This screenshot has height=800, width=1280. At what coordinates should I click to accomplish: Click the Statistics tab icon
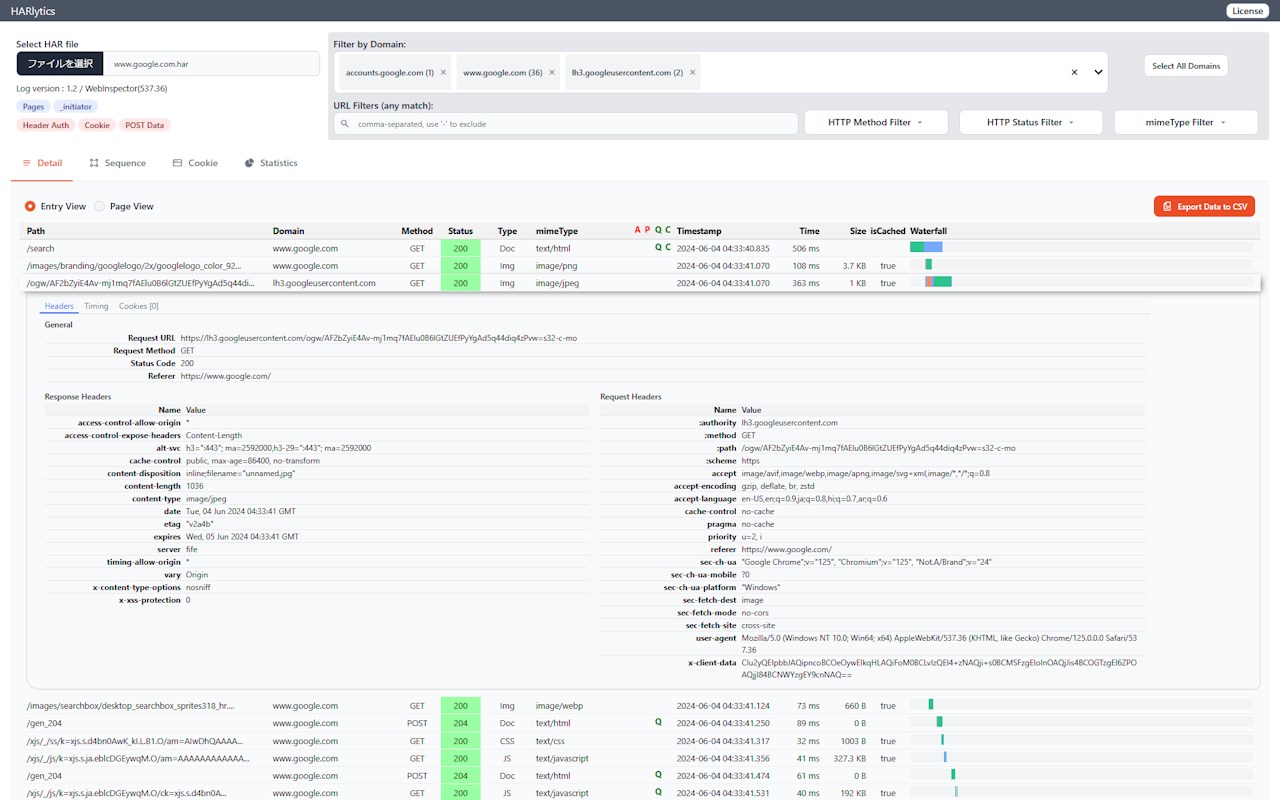[x=249, y=163]
